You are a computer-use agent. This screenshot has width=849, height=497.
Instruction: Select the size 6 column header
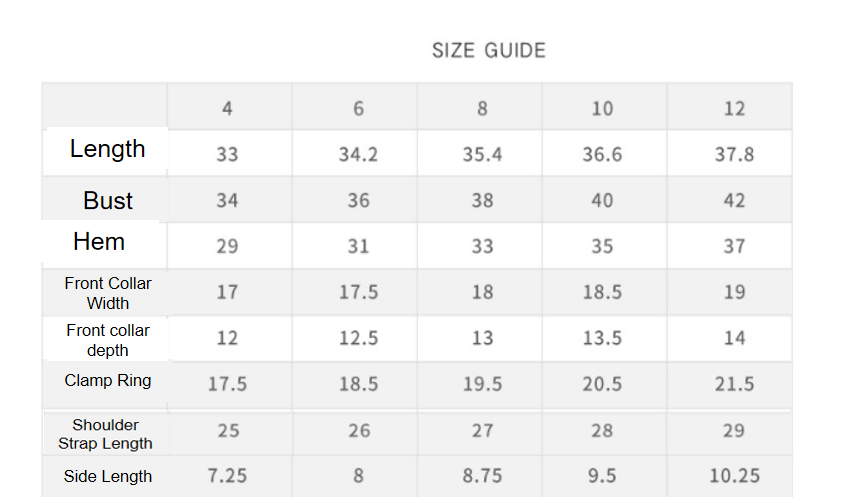(x=358, y=108)
